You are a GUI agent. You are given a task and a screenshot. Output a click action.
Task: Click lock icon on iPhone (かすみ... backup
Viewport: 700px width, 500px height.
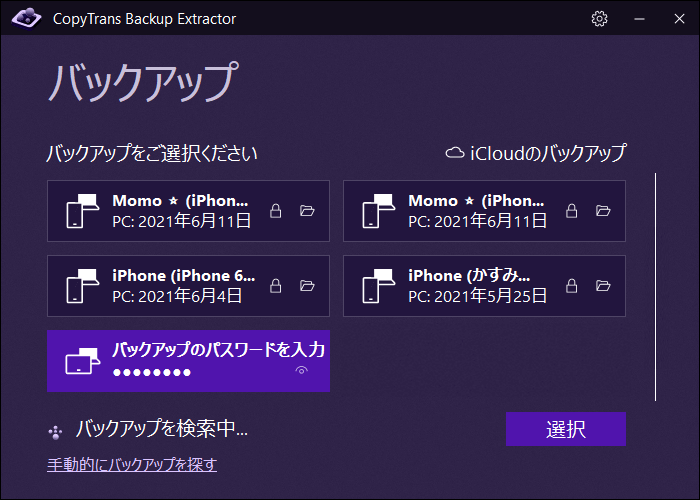coord(571,286)
